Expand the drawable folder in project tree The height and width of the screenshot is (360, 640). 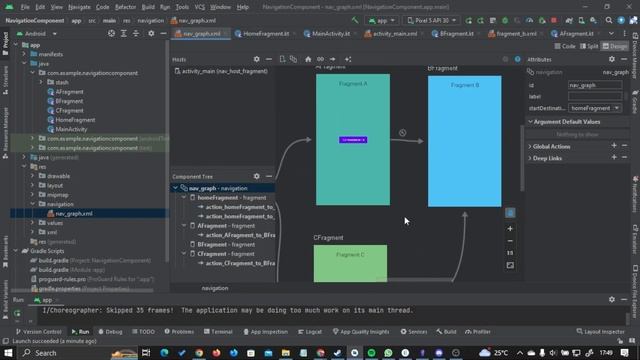click(33, 176)
